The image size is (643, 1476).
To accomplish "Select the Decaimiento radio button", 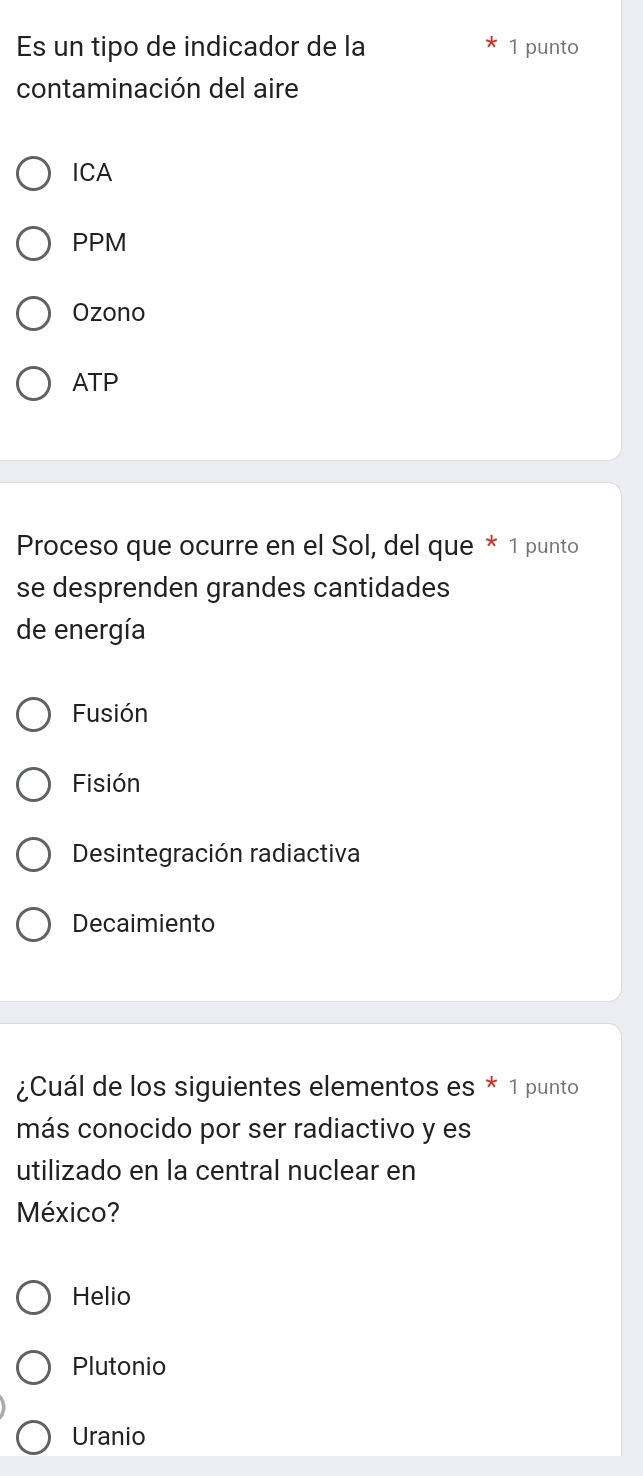I will click(34, 924).
